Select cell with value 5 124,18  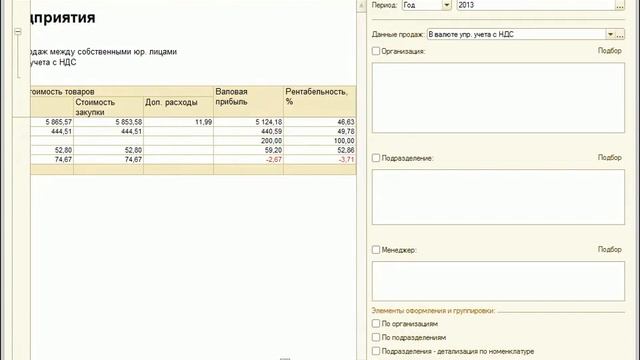248,122
